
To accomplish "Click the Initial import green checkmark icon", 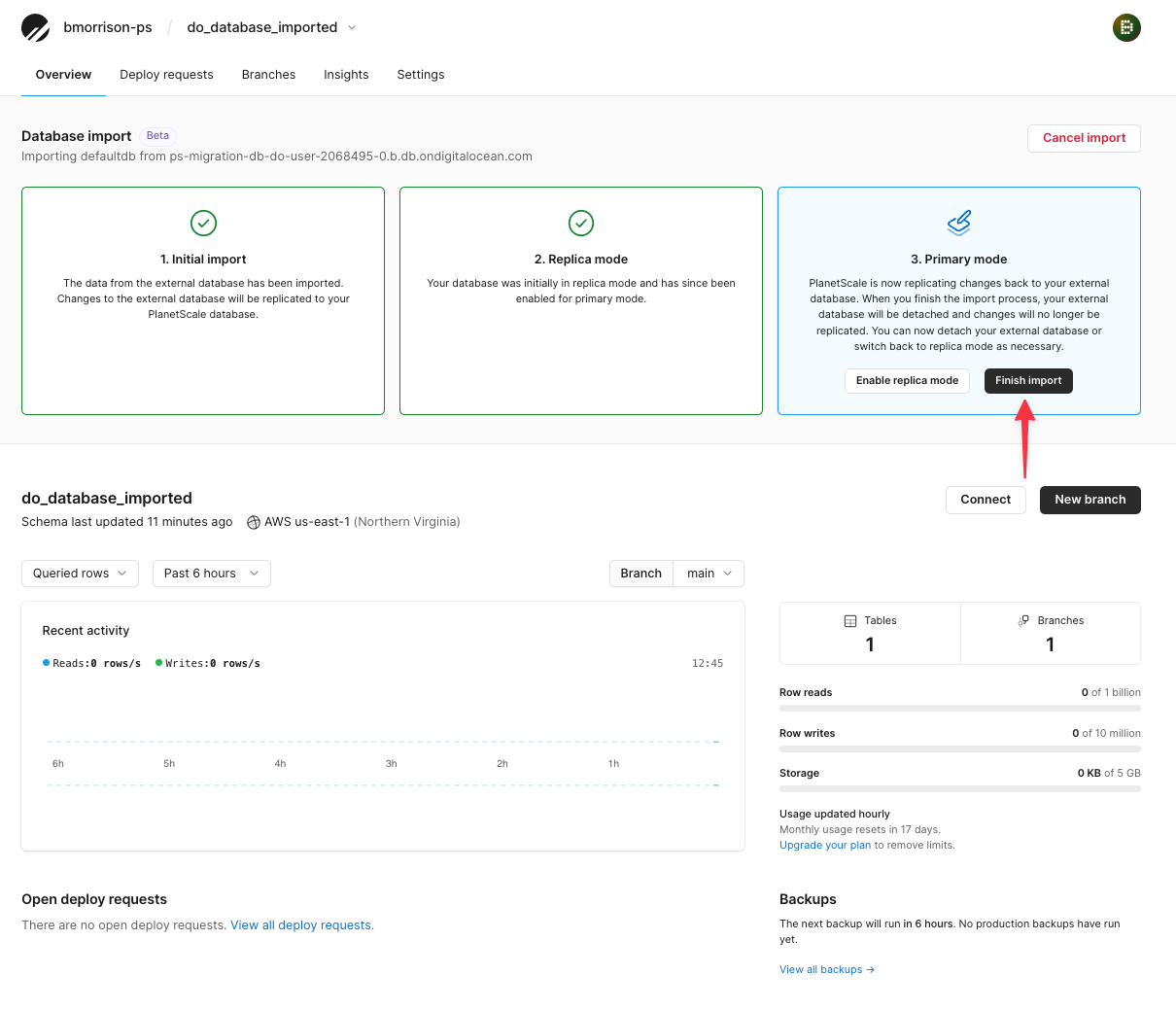I will pos(203,224).
